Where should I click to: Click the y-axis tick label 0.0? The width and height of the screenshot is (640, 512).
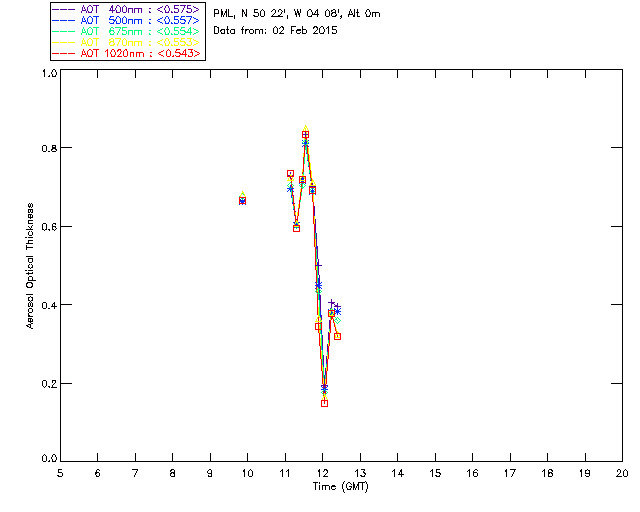tap(49, 458)
